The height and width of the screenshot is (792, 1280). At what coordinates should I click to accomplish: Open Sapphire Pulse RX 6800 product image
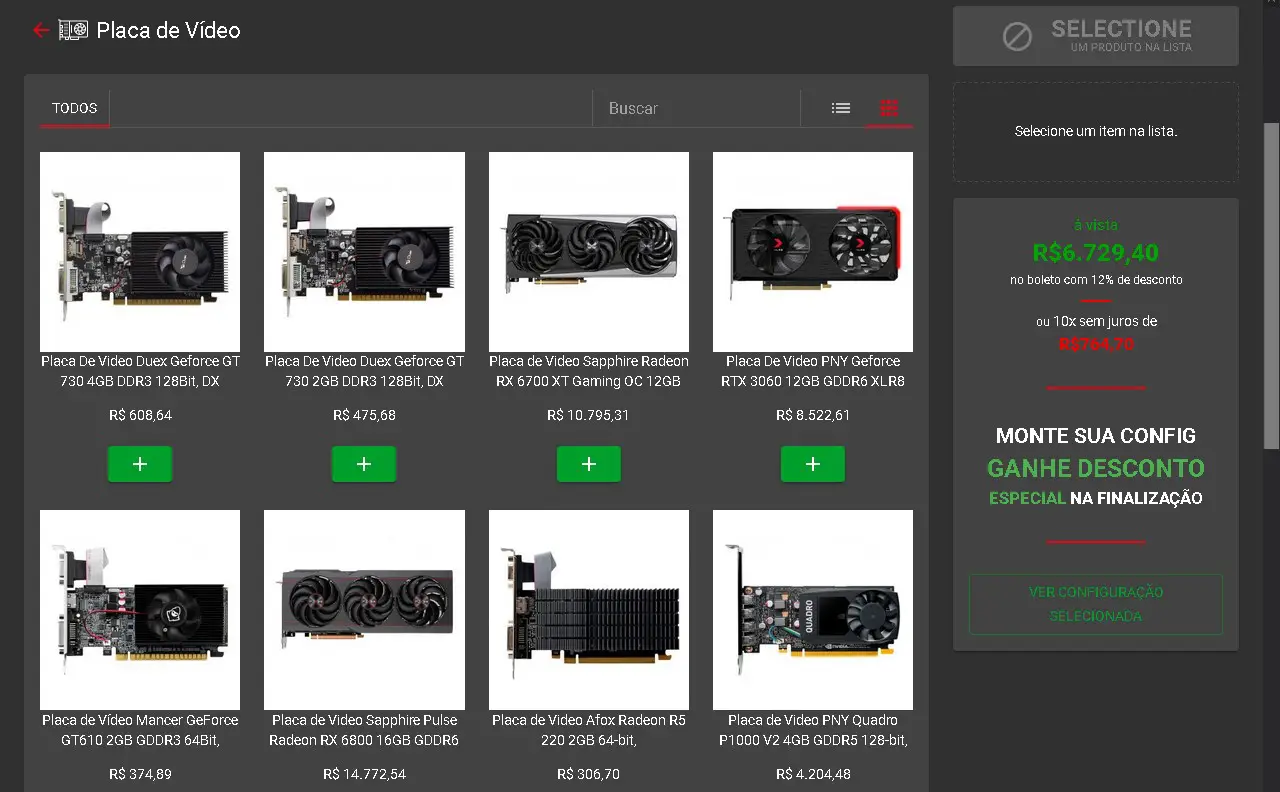pos(364,610)
